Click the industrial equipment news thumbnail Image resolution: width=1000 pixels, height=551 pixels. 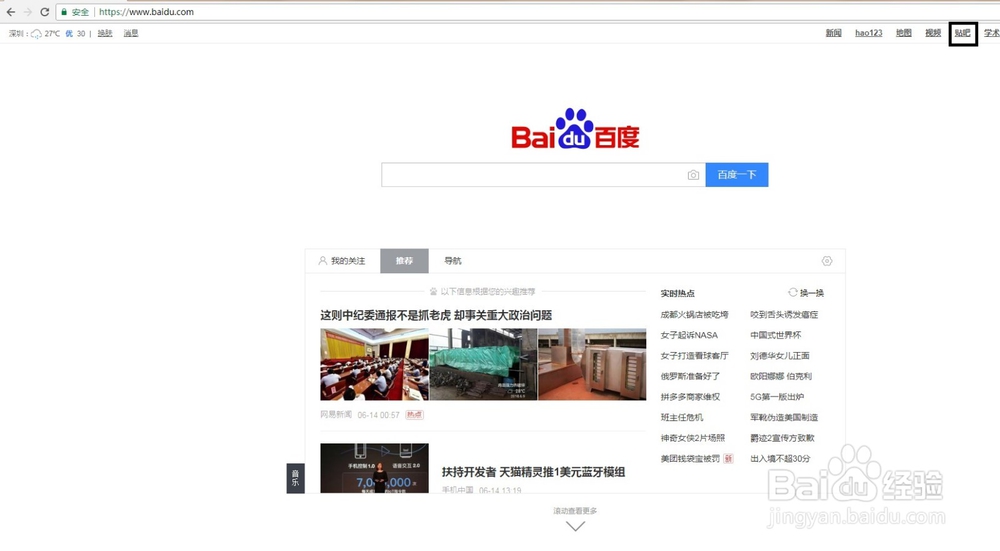coord(592,364)
